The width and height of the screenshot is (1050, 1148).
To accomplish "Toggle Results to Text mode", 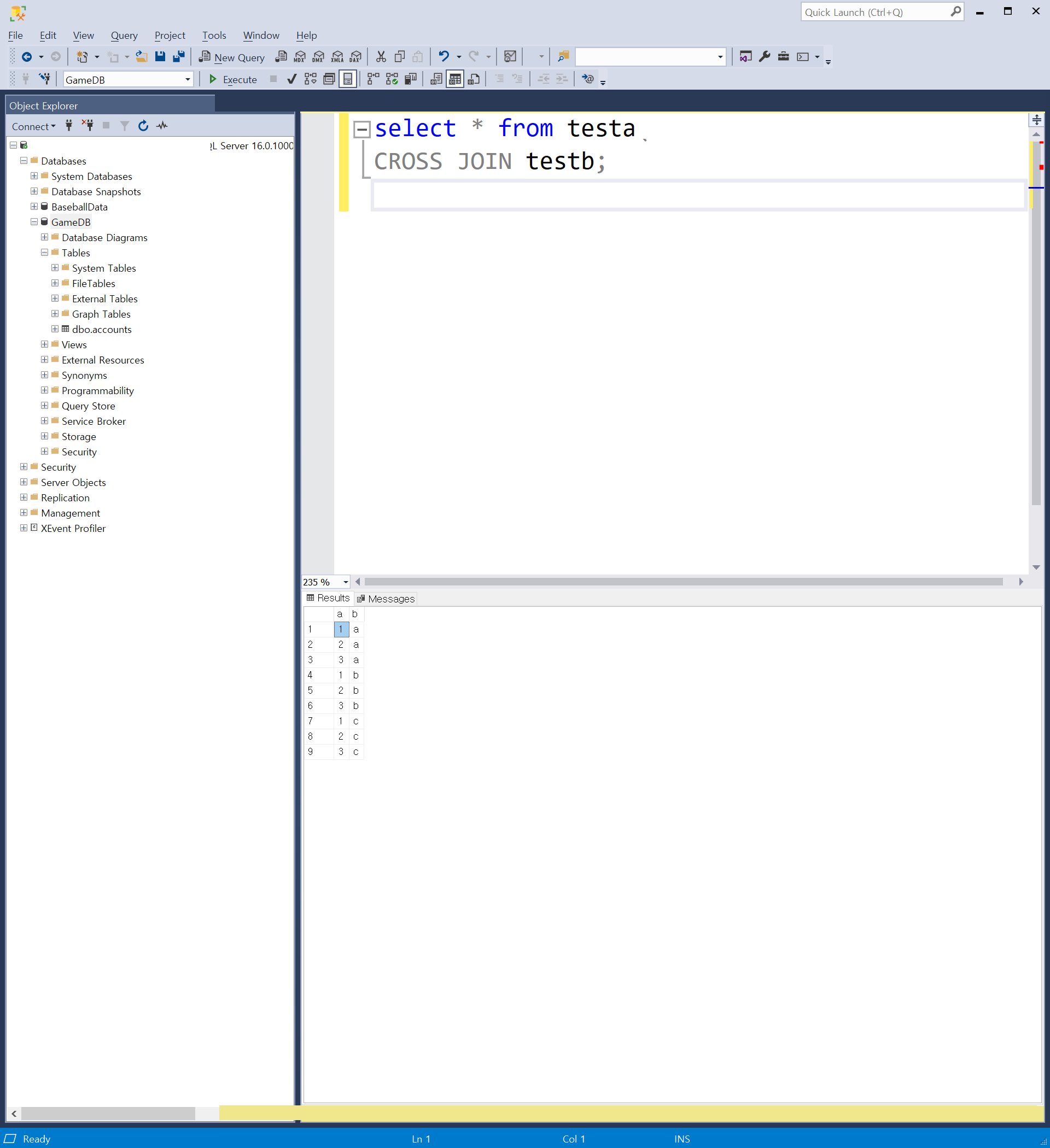I will (436, 79).
